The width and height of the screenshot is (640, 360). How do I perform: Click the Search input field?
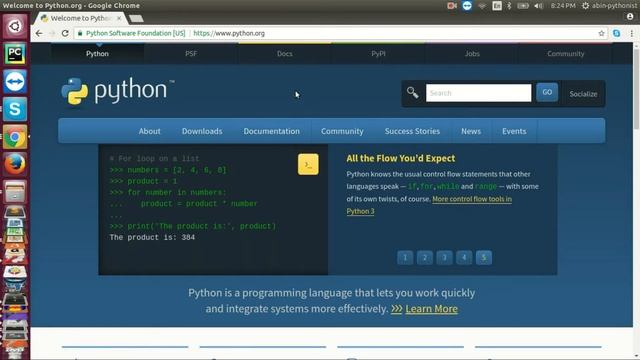click(x=478, y=93)
